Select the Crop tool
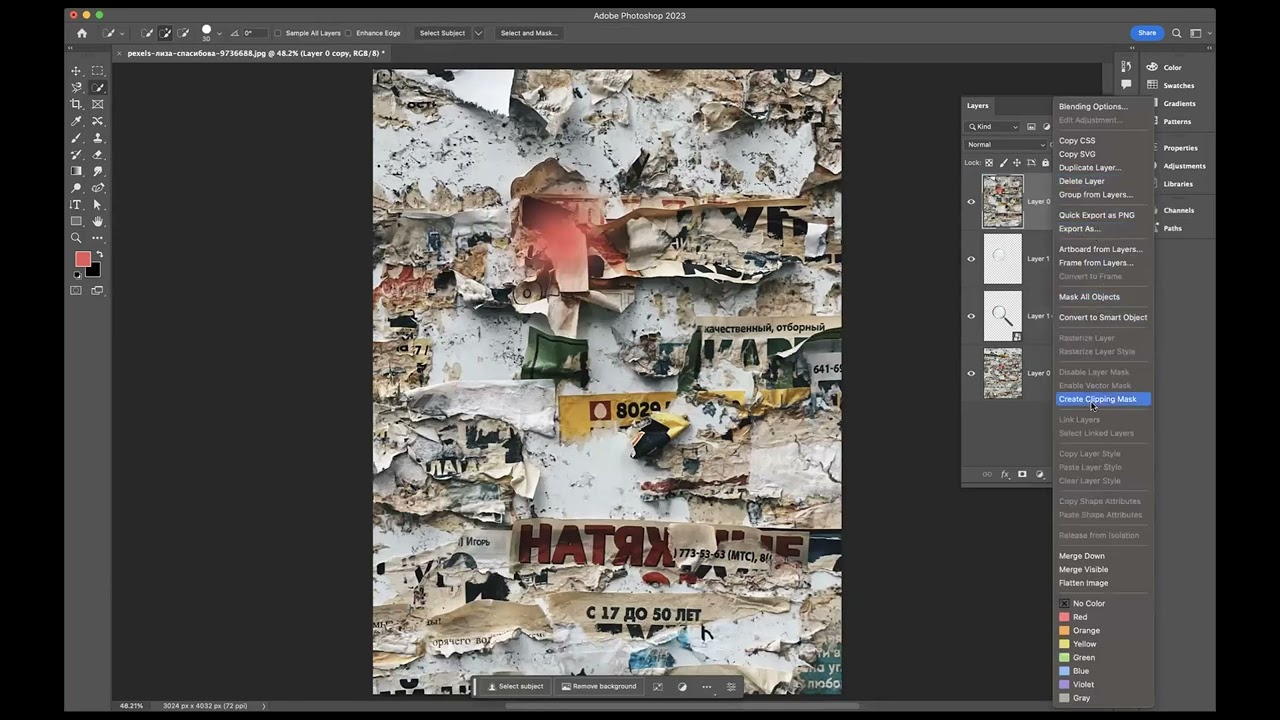Image resolution: width=1280 pixels, height=720 pixels. 76,104
